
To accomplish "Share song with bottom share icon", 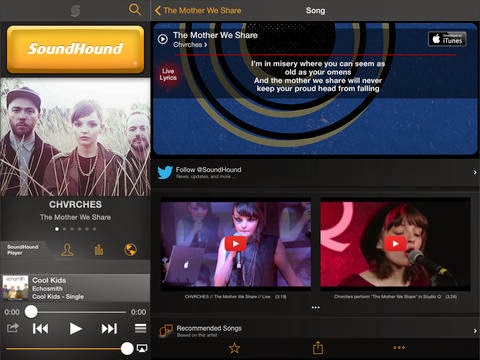I will click(x=318, y=348).
